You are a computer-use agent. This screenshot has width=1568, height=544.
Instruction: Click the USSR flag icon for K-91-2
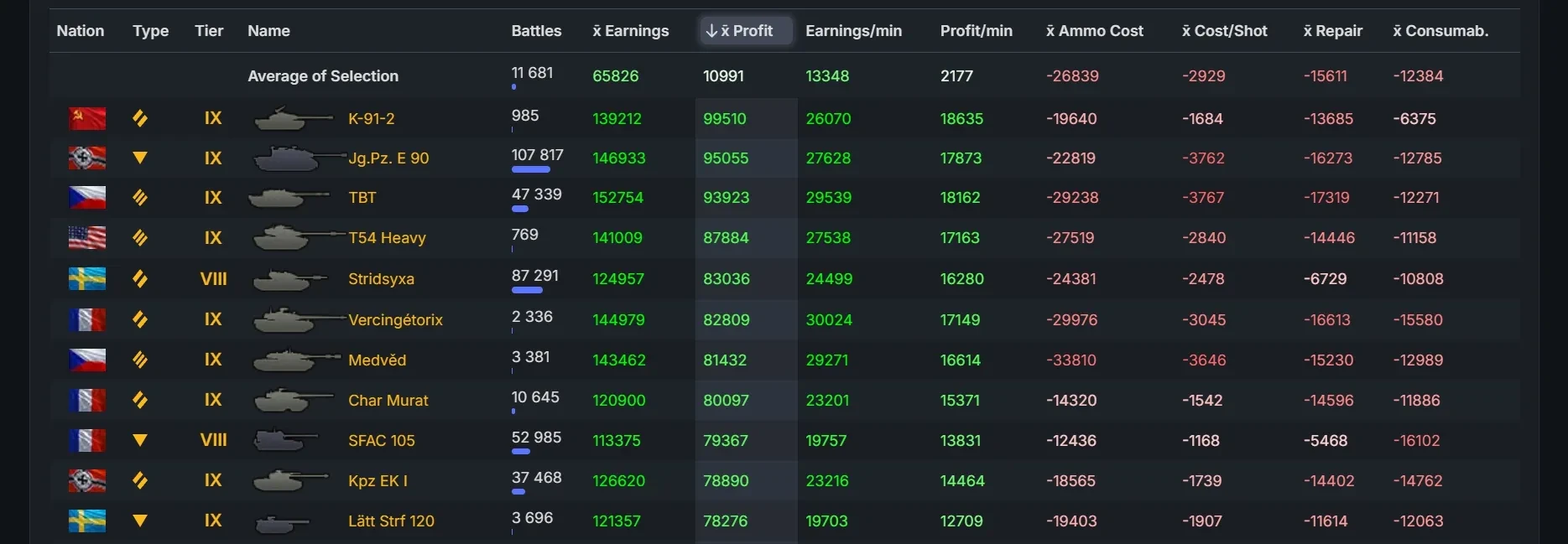point(87,118)
